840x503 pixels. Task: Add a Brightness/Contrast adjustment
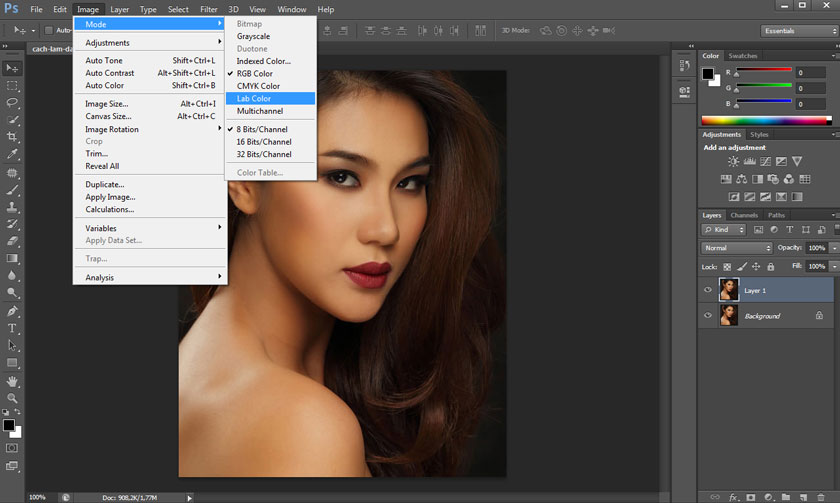[734, 161]
